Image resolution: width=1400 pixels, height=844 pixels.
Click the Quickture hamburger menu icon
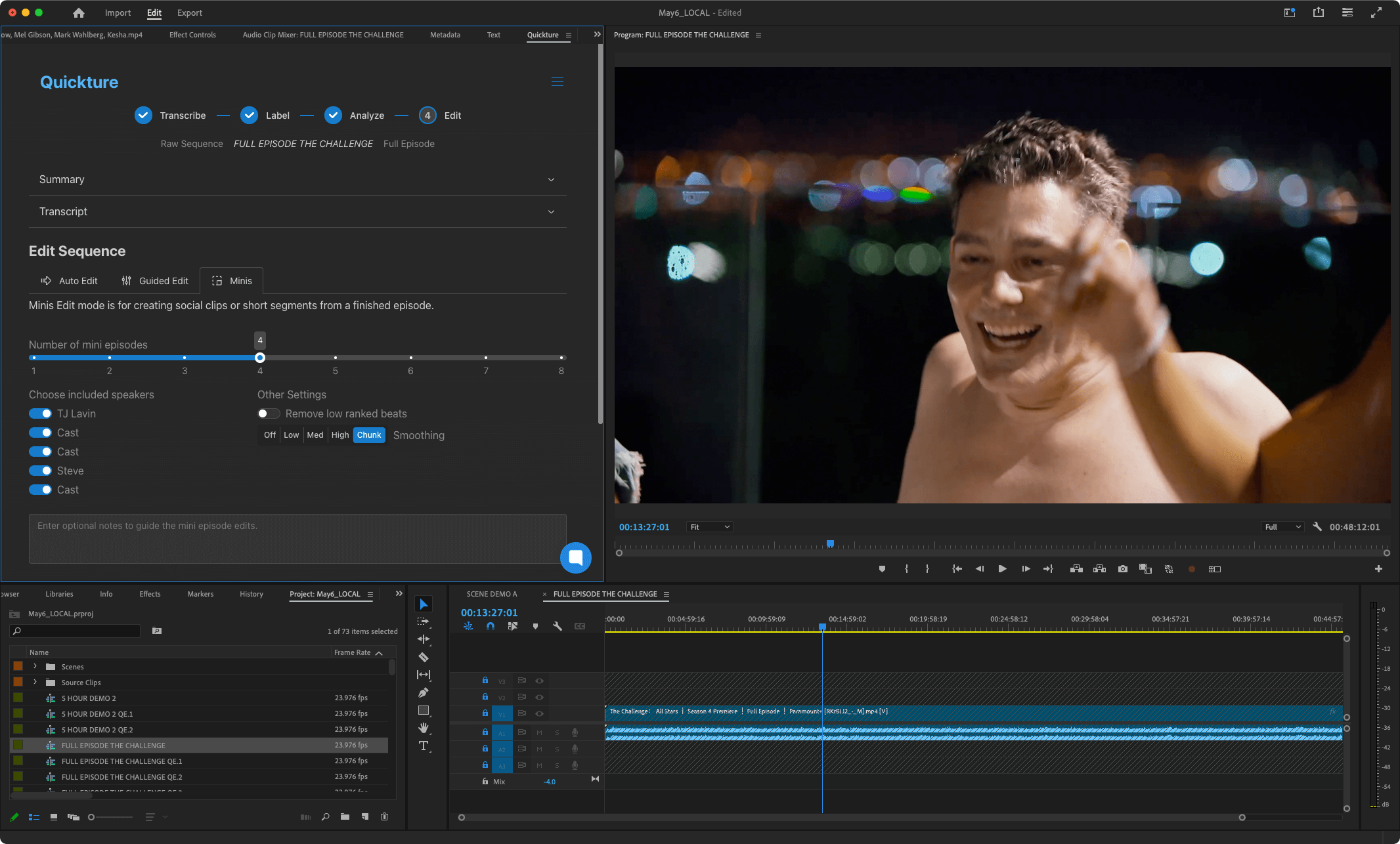[557, 82]
